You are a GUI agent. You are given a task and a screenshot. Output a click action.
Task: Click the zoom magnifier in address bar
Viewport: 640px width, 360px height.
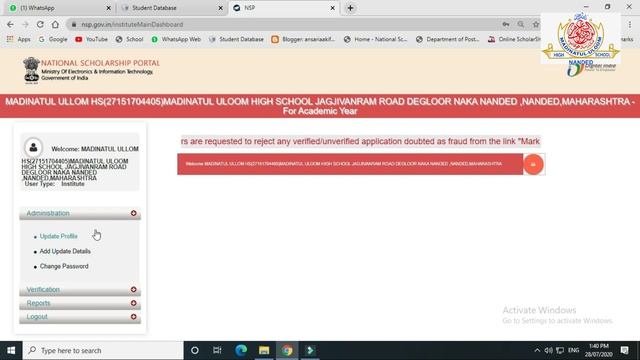521,24
